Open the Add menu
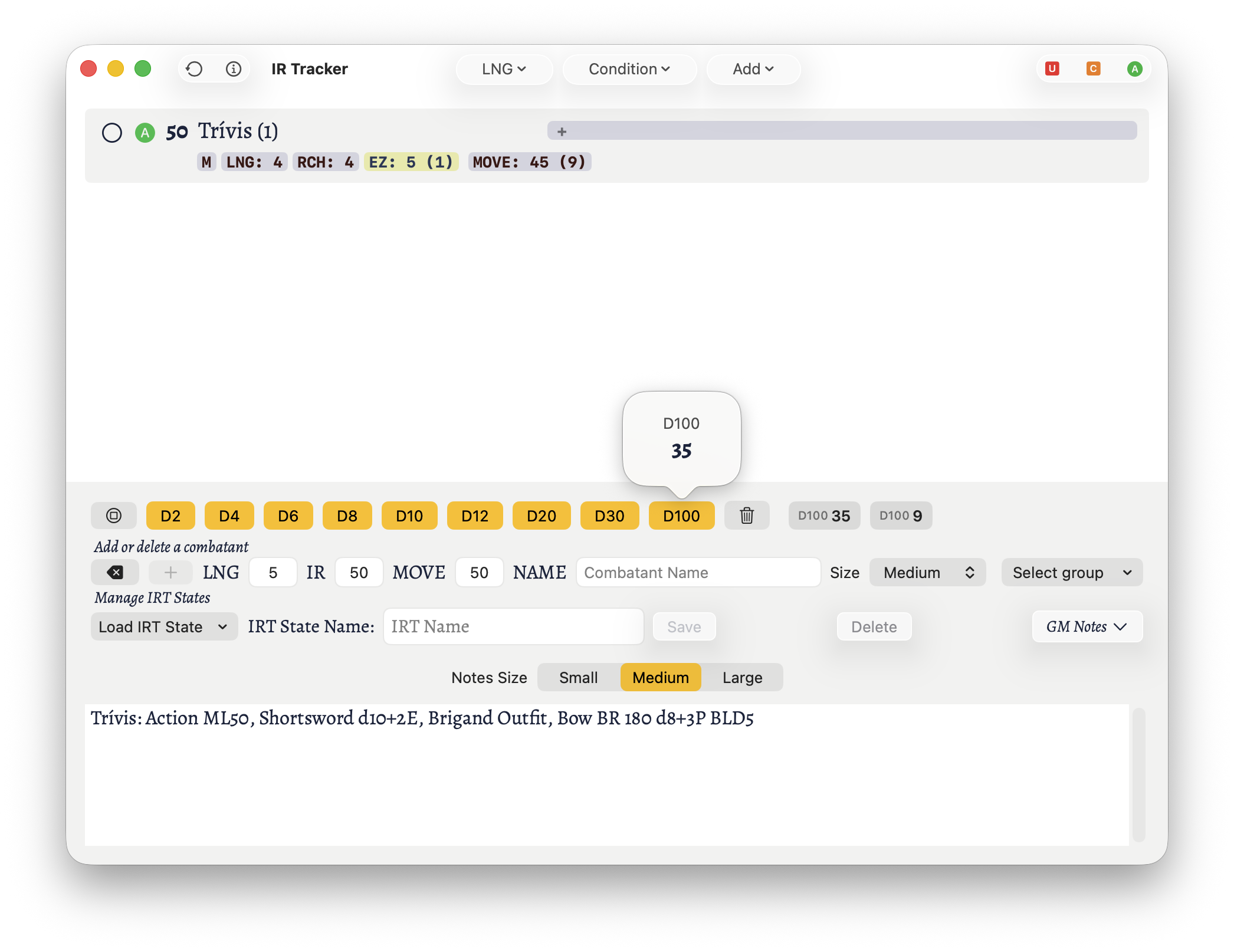 click(x=753, y=69)
